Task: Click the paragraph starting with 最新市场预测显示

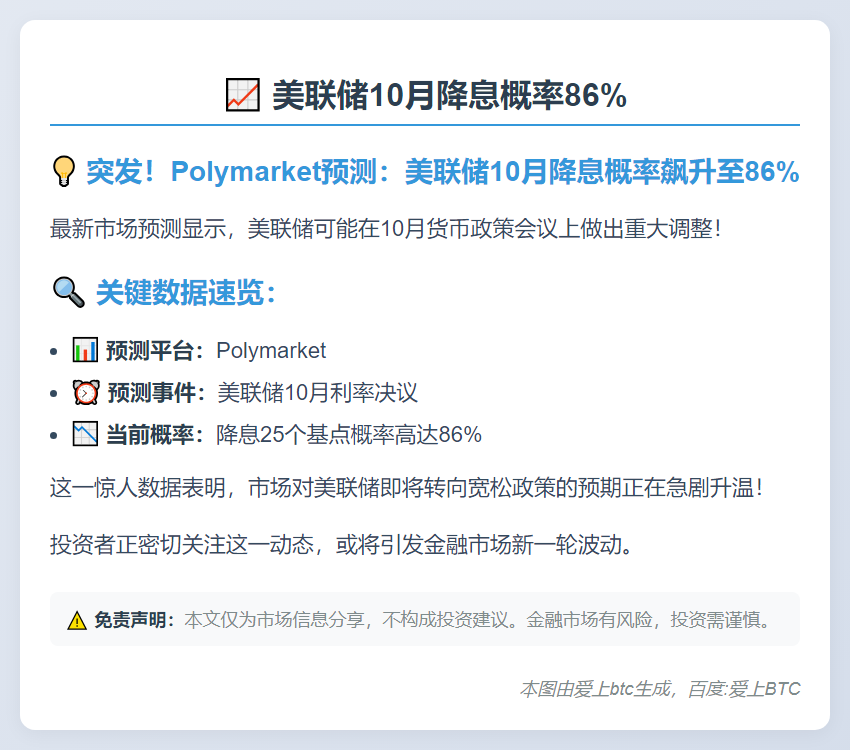Action: coord(386,229)
